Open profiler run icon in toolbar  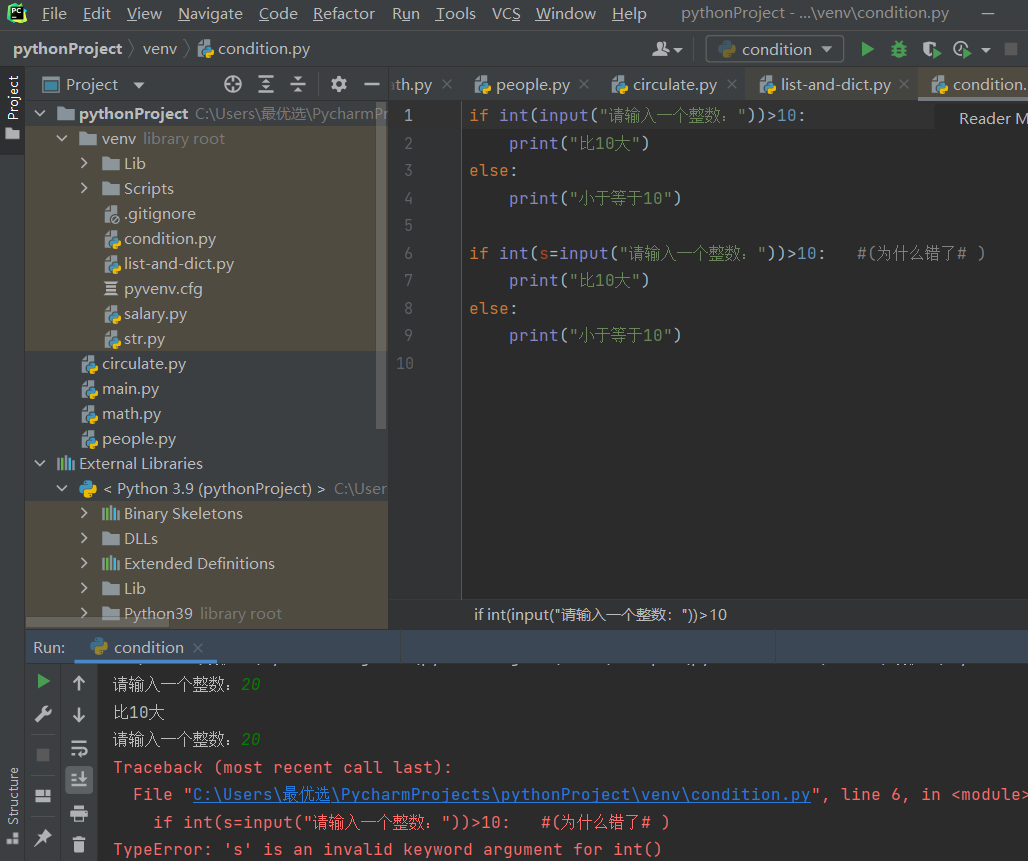coord(962,49)
